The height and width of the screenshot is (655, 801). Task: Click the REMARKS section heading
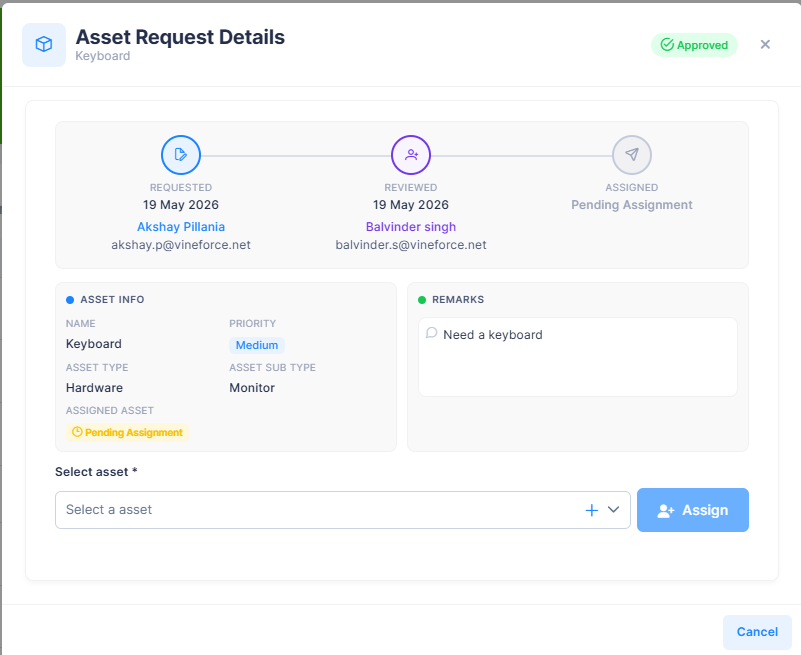point(458,299)
